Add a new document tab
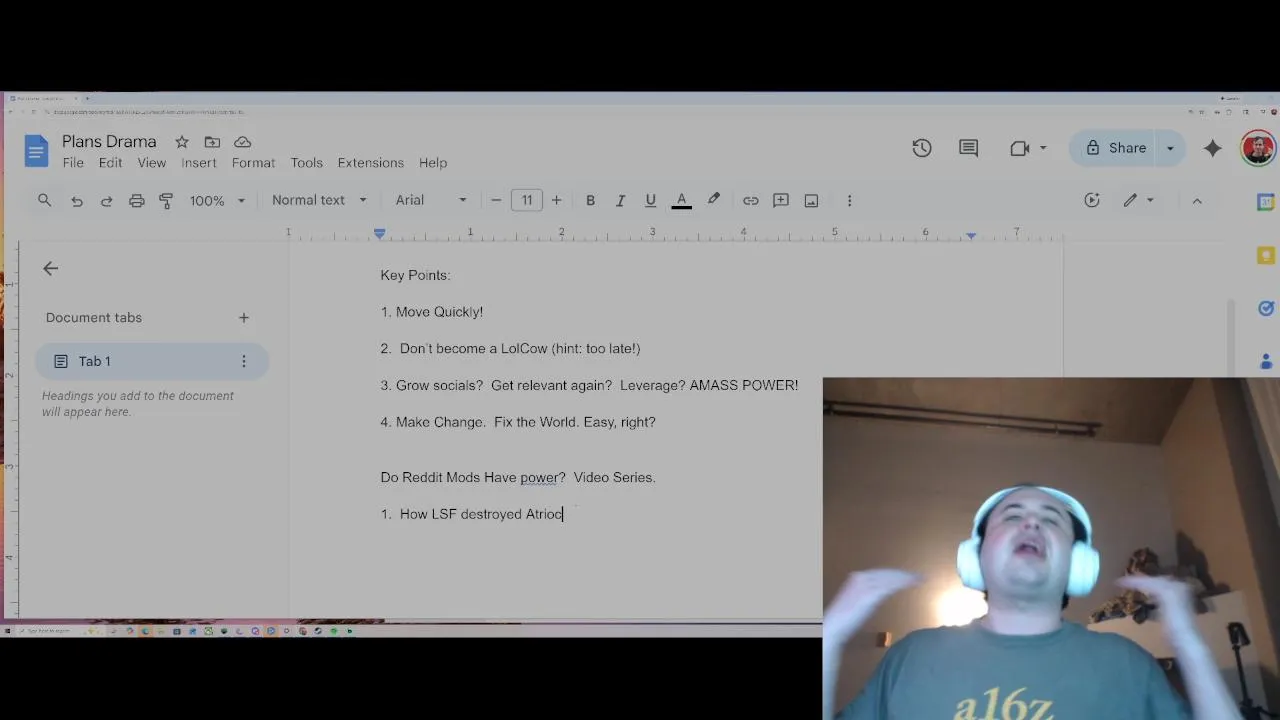The width and height of the screenshot is (1280, 720). (x=244, y=318)
